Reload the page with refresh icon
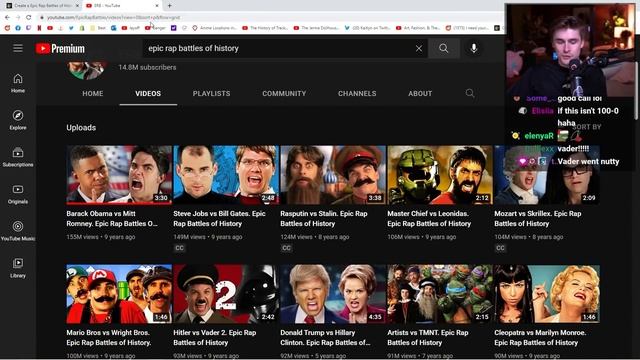Viewport: 640px width, 360px height. point(29,18)
